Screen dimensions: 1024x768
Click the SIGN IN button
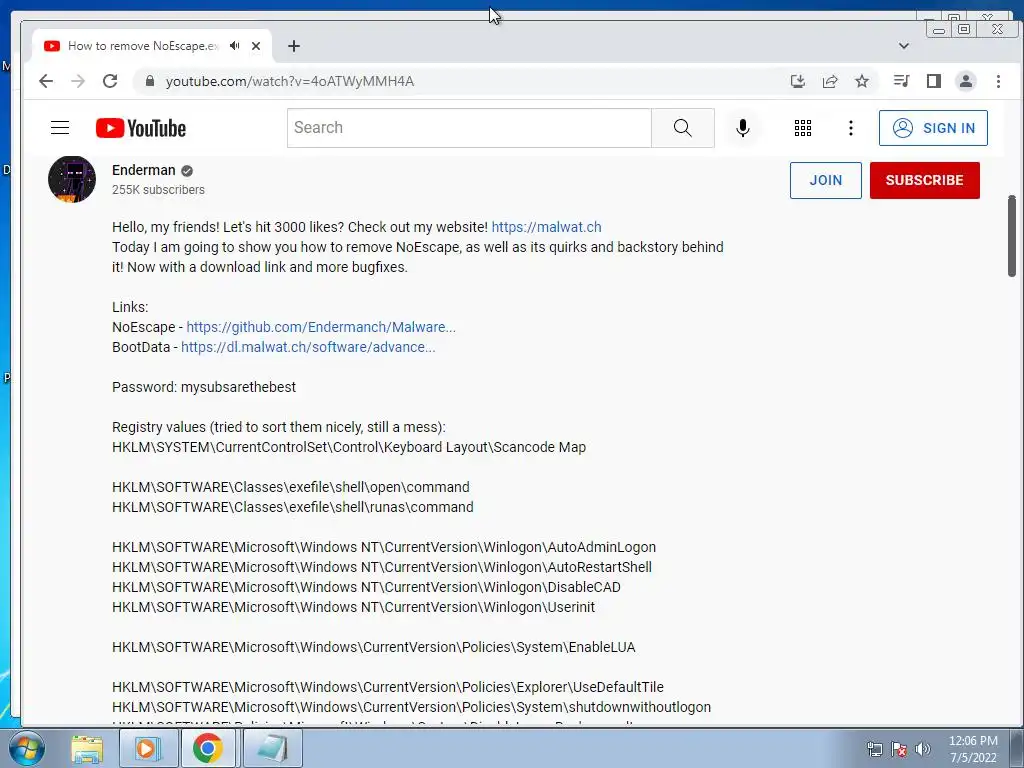(x=933, y=128)
